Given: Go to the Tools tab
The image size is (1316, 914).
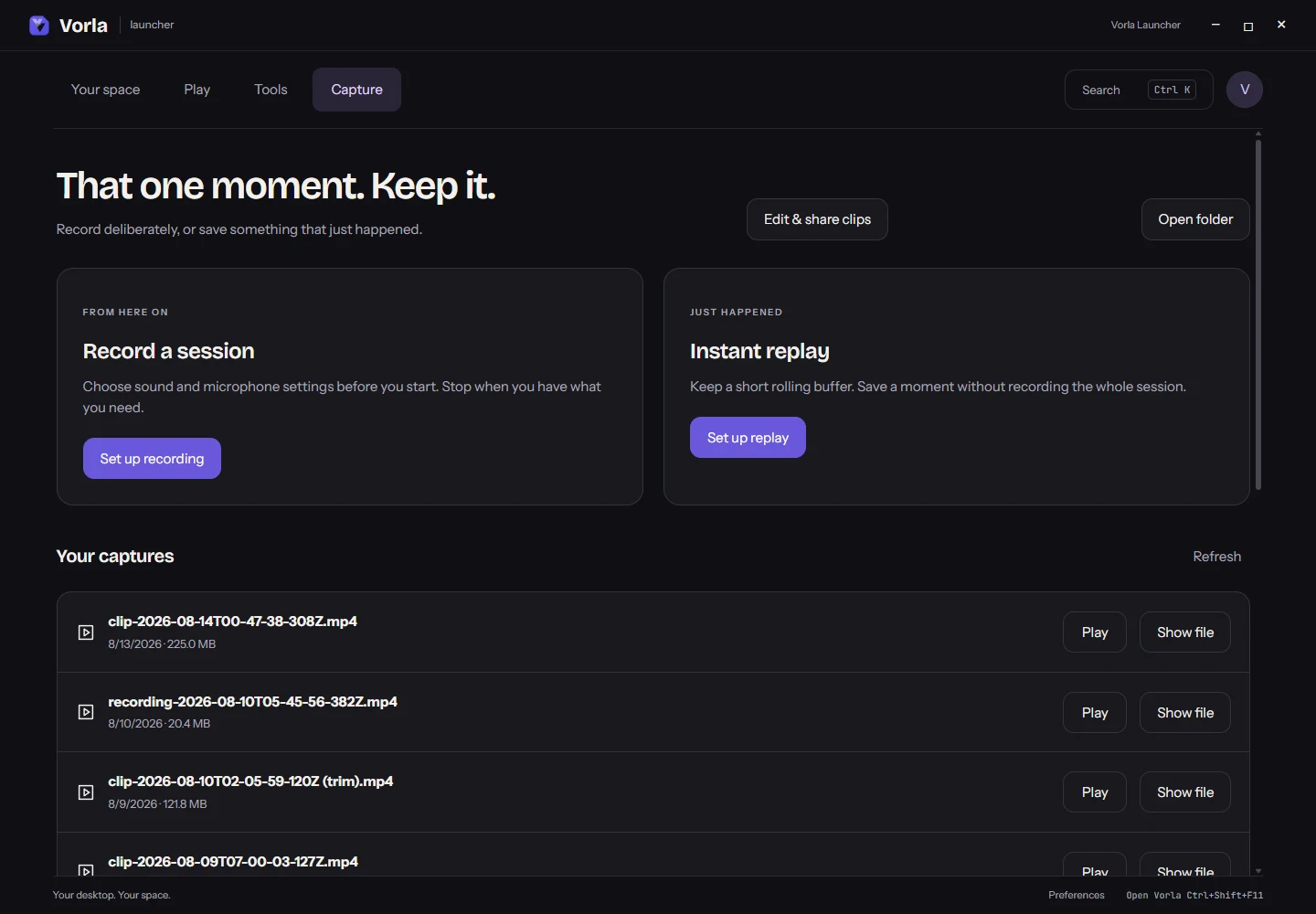Looking at the screenshot, I should click(x=271, y=90).
